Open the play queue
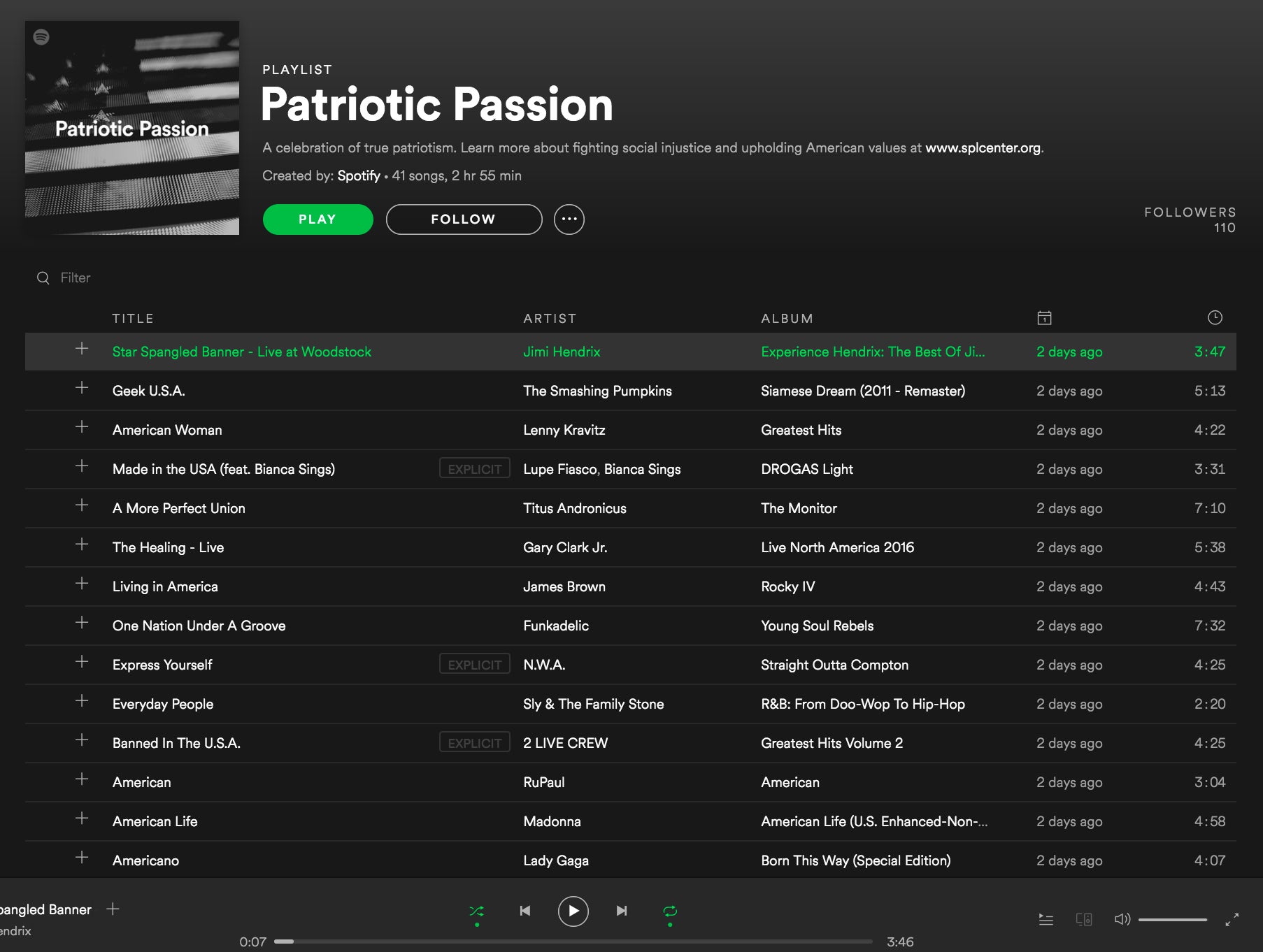1263x952 pixels. click(x=1046, y=919)
